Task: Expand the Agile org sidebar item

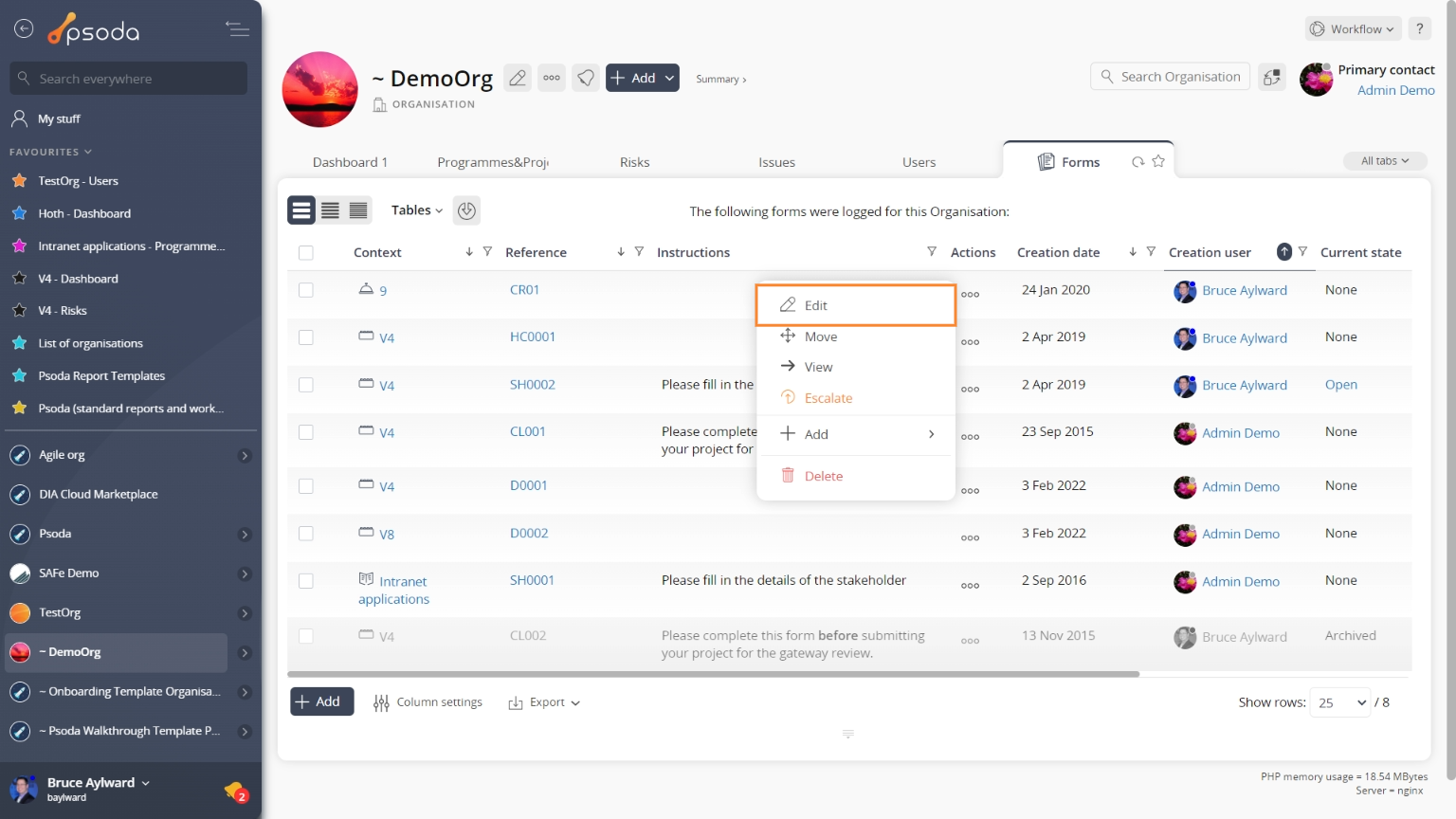Action: click(245, 456)
